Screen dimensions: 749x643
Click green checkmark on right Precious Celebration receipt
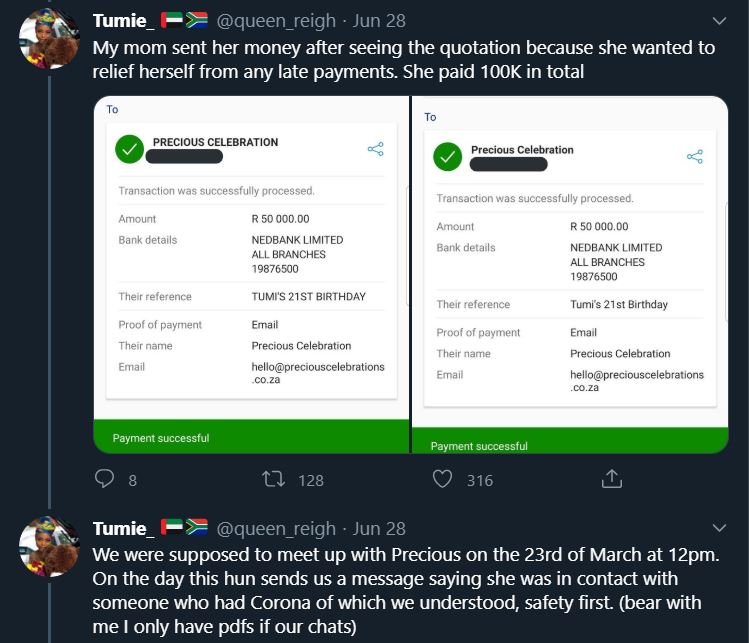point(448,157)
